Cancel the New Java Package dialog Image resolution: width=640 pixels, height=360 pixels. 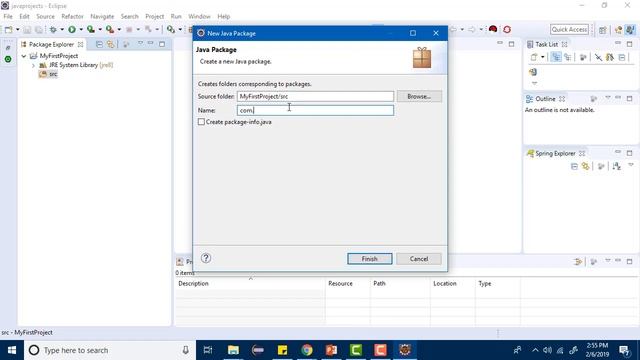pyautogui.click(x=419, y=259)
